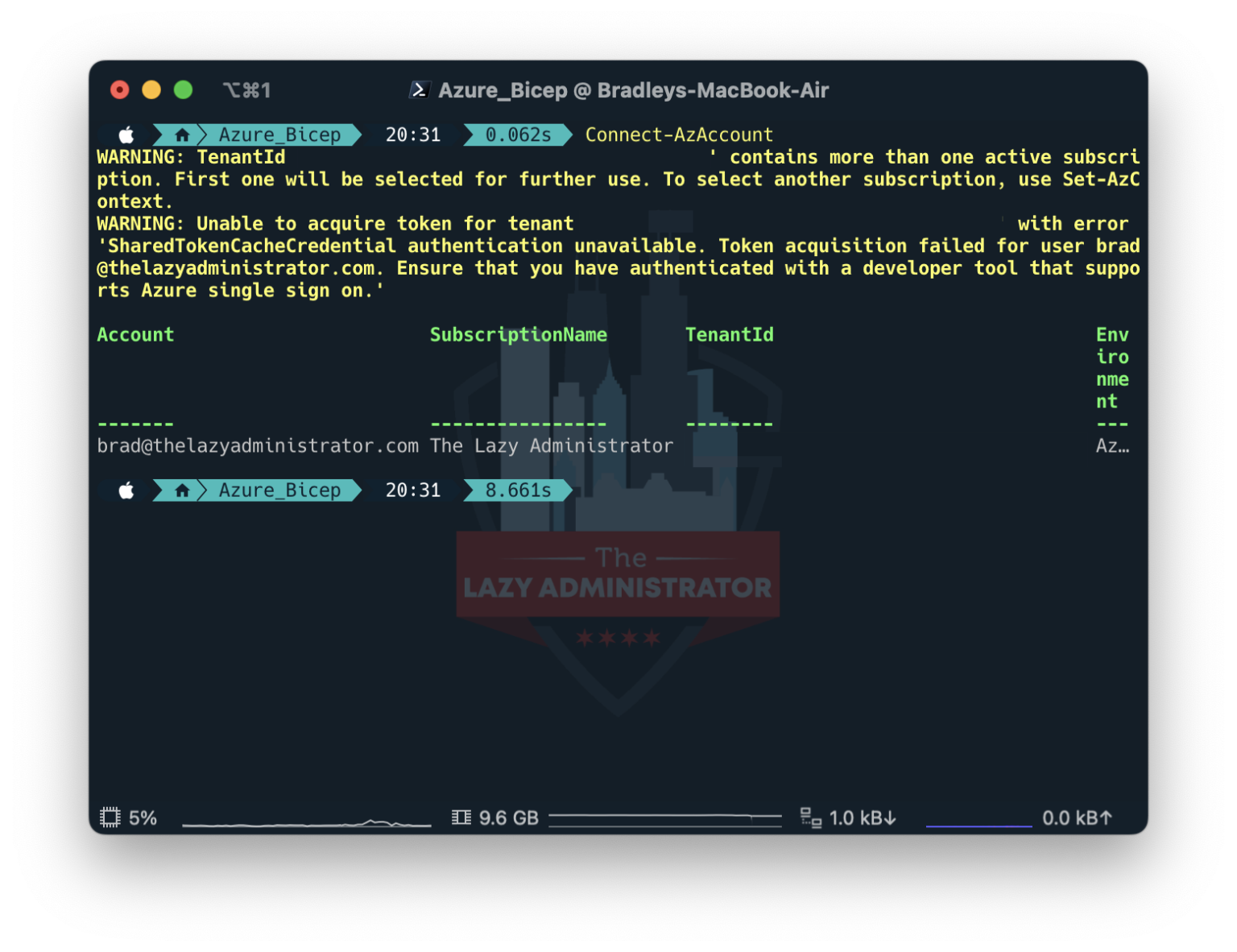This screenshot has width=1237, height=952.
Task: Click the yellow minimize window button
Action: 151,90
